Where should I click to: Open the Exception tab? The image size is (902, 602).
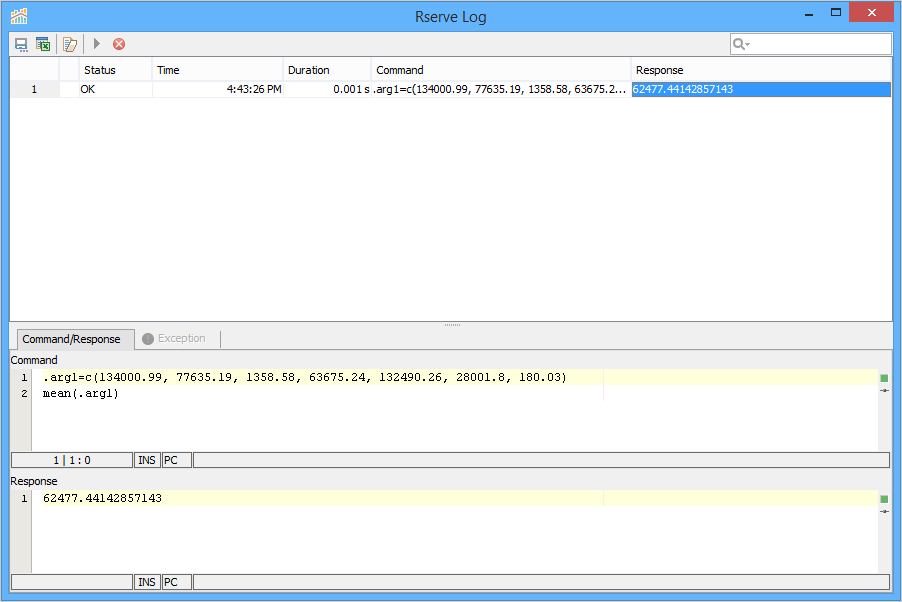point(174,338)
